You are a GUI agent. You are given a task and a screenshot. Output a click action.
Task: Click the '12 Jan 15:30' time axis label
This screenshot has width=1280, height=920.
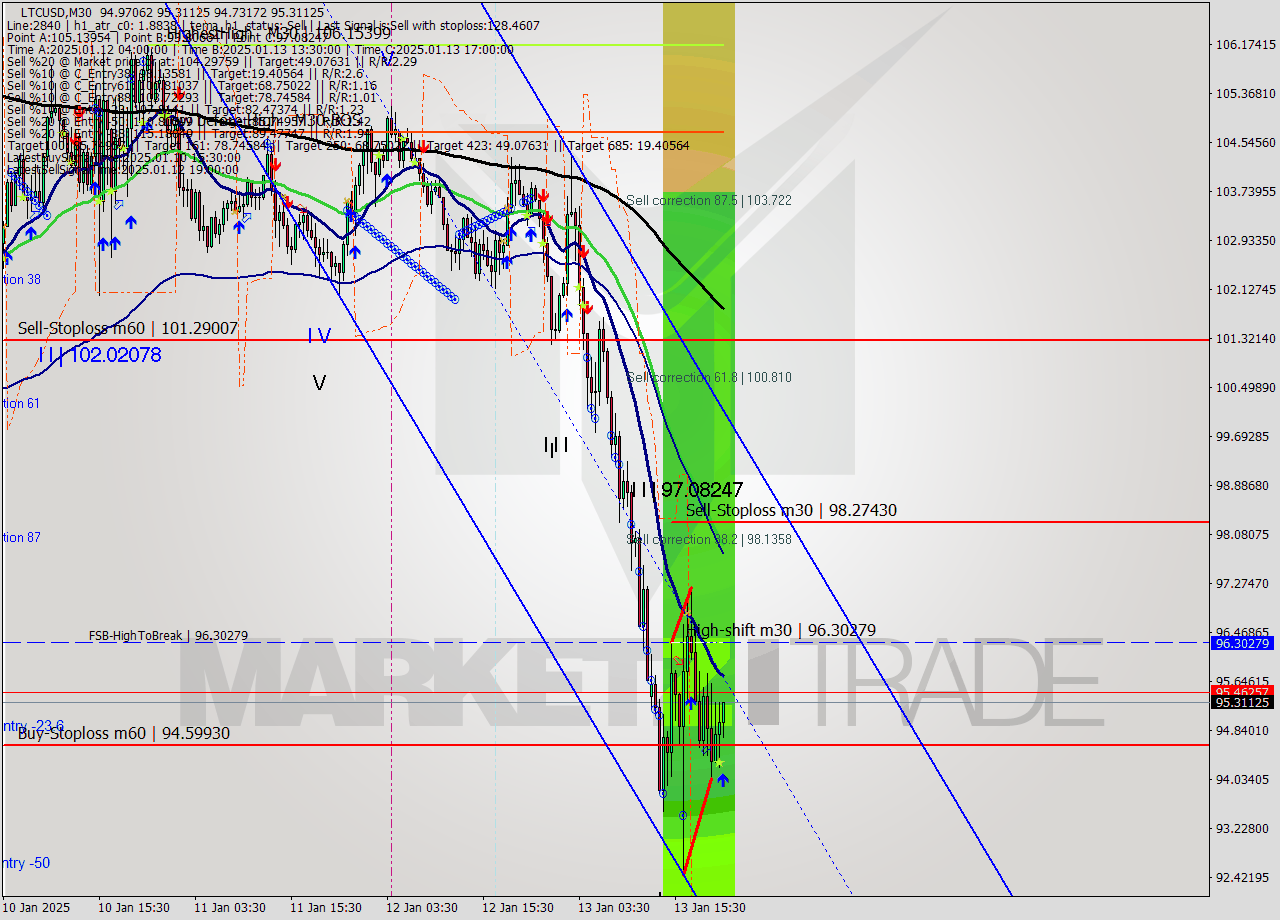[518, 908]
